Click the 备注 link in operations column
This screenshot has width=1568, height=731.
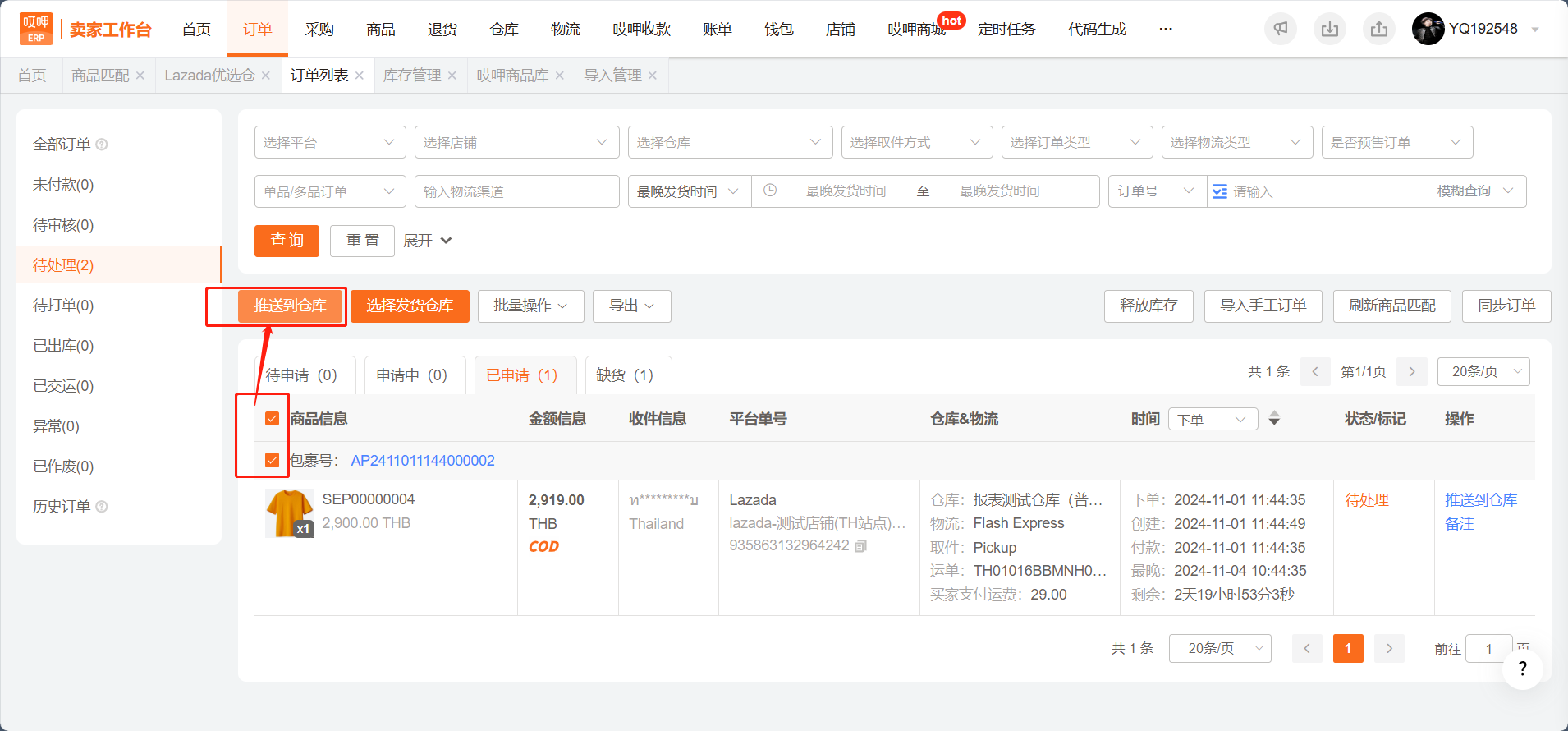pyautogui.click(x=1460, y=524)
